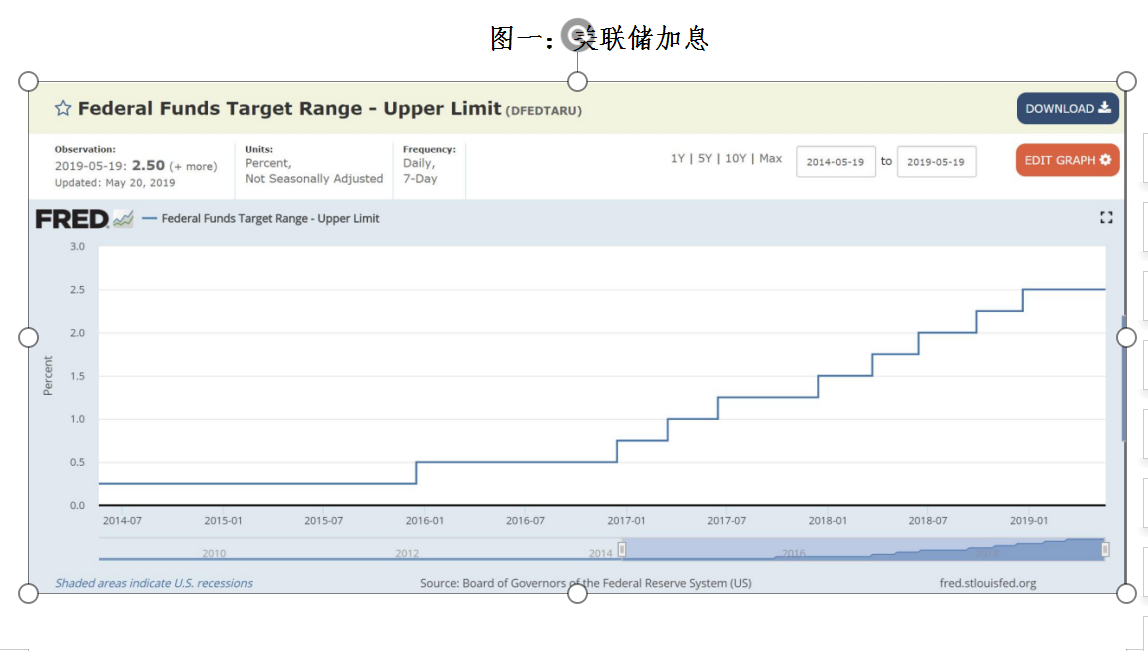Click the top-left corner resize handle
This screenshot has height=651, width=1148.
(x=29, y=81)
